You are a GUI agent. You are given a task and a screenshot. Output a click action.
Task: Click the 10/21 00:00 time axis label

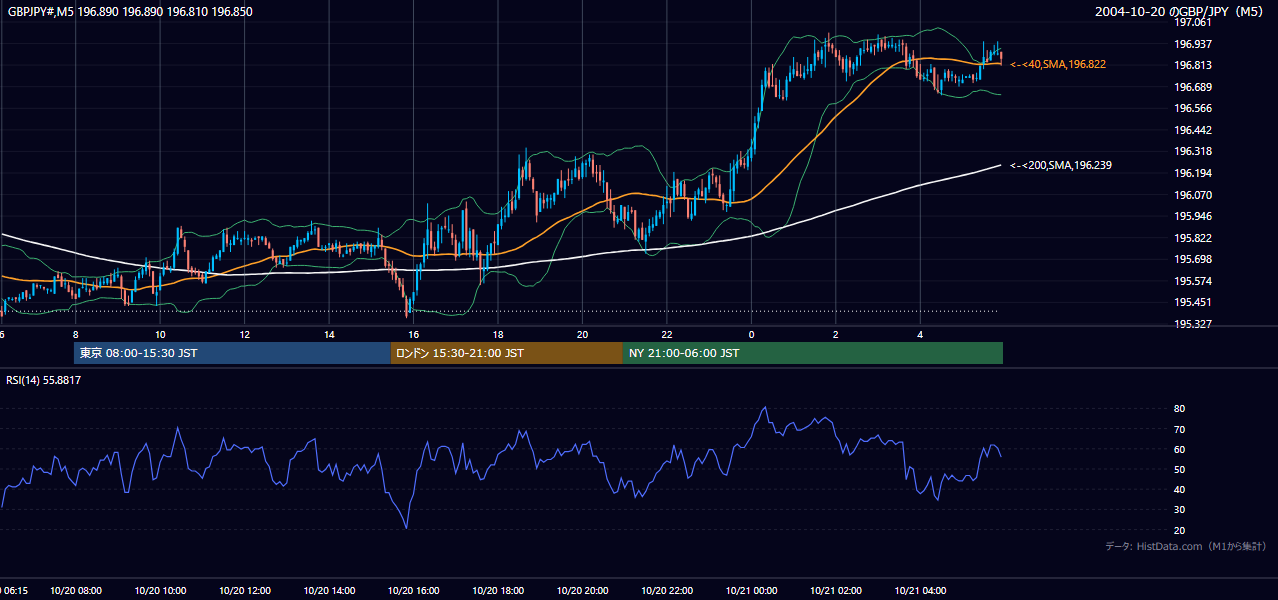coord(751,590)
